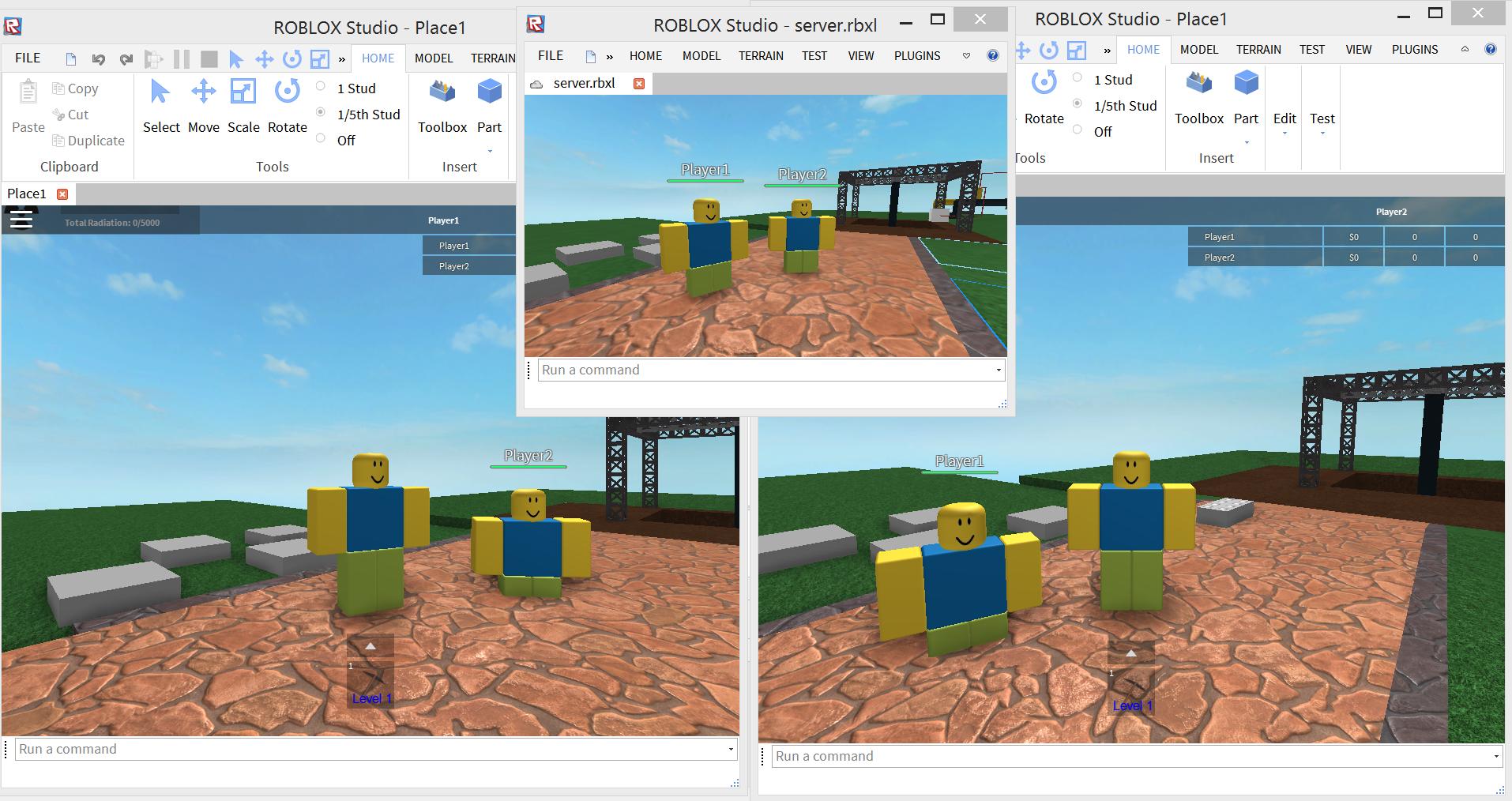The width and height of the screenshot is (1512, 801).
Task: Choose the large Scale tool in left Place1 ribbon
Action: (x=243, y=107)
